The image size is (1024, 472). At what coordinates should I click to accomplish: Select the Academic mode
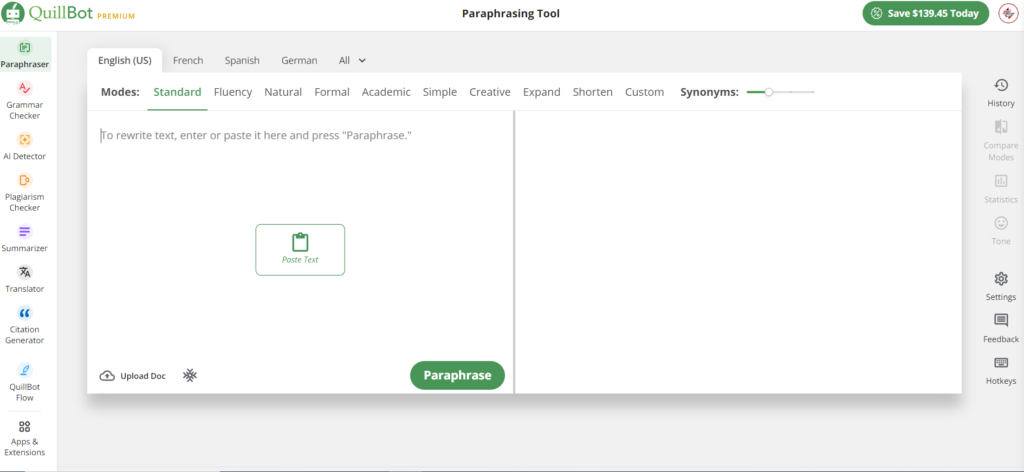(386, 92)
